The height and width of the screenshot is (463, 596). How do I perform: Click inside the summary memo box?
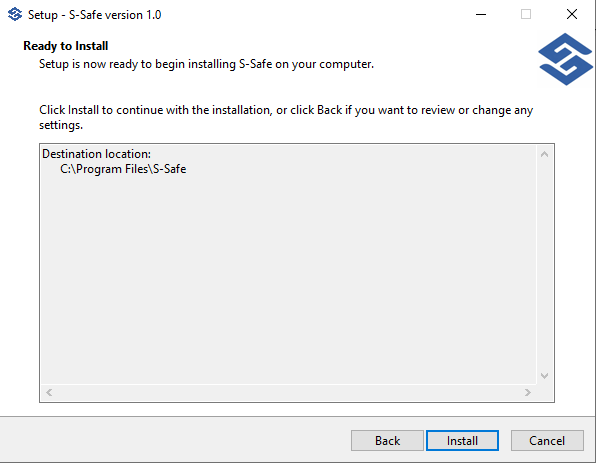[x=289, y=266]
